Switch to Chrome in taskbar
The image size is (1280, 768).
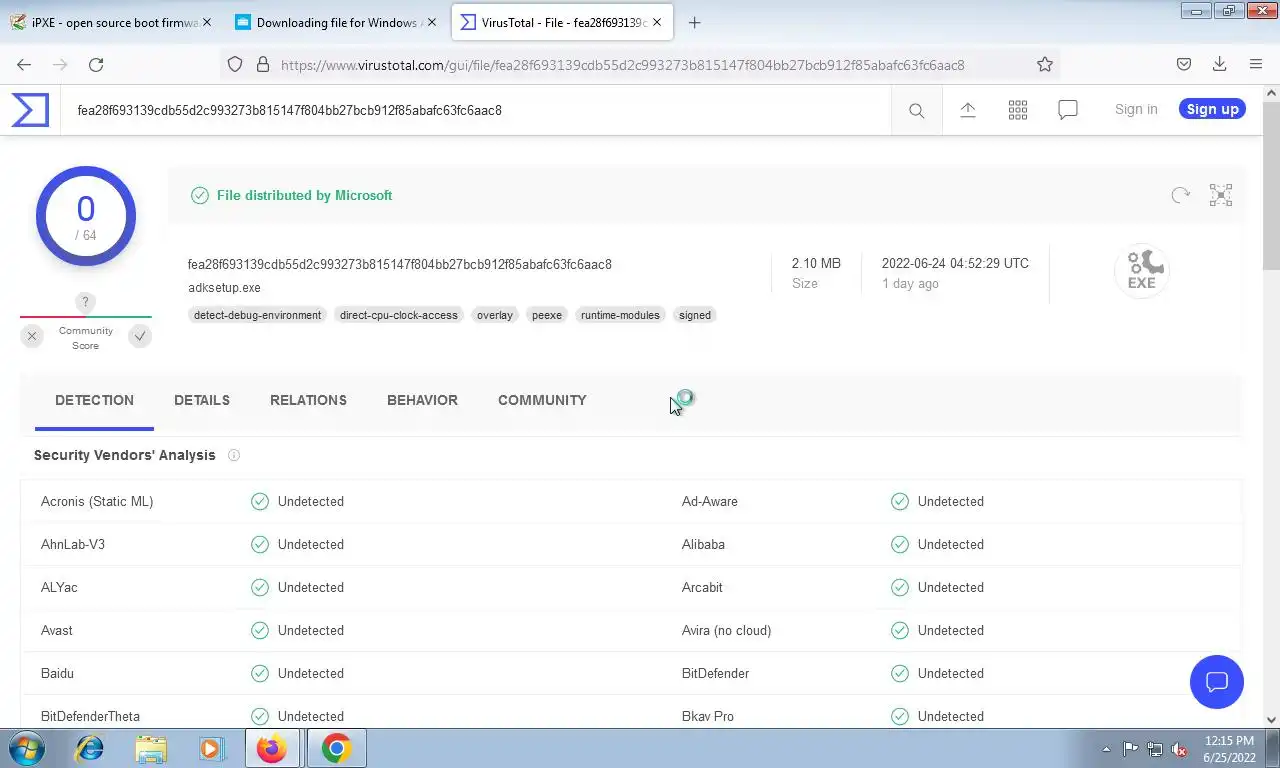(336, 748)
